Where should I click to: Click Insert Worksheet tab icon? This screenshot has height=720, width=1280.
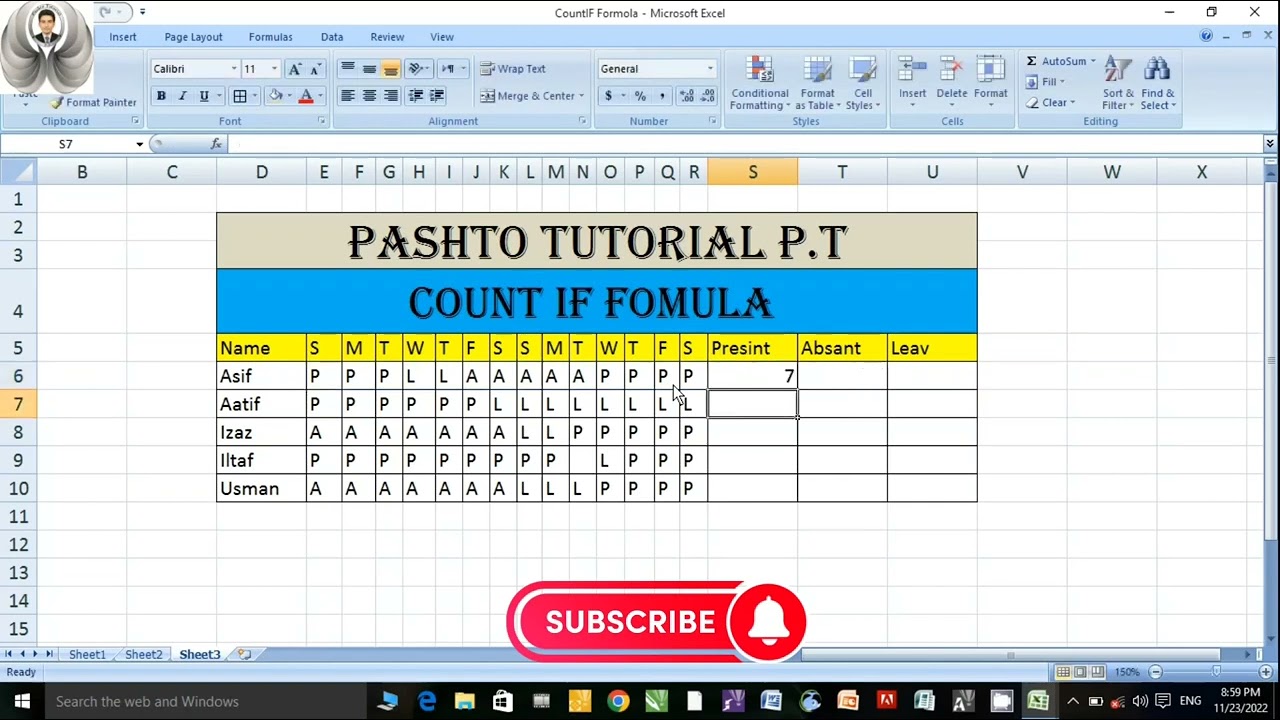pyautogui.click(x=244, y=654)
